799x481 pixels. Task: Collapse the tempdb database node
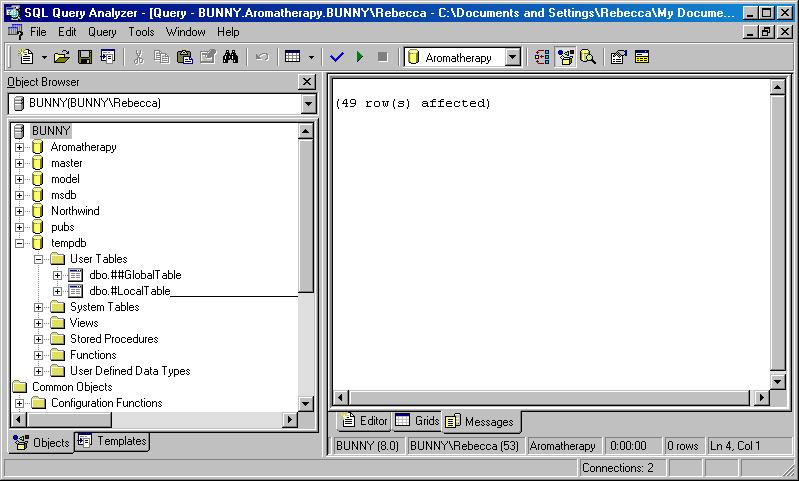[x=19, y=243]
